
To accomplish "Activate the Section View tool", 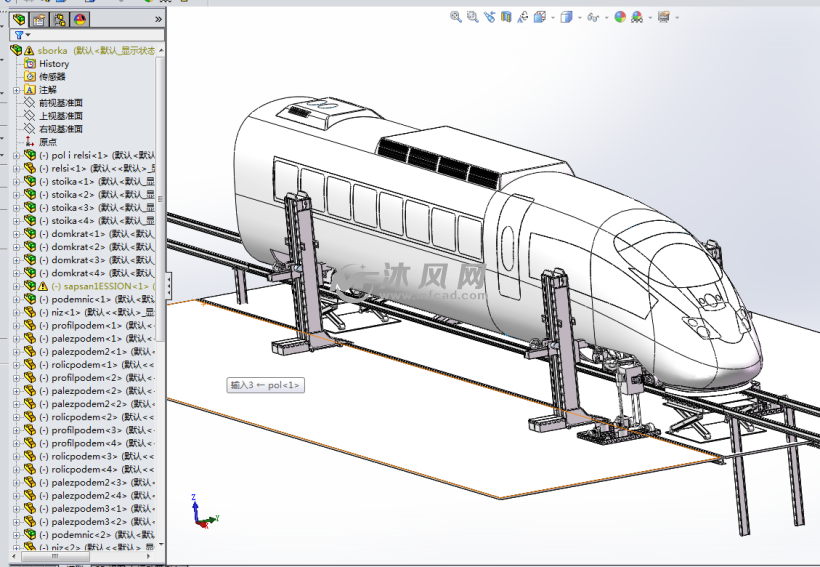I will [506, 17].
